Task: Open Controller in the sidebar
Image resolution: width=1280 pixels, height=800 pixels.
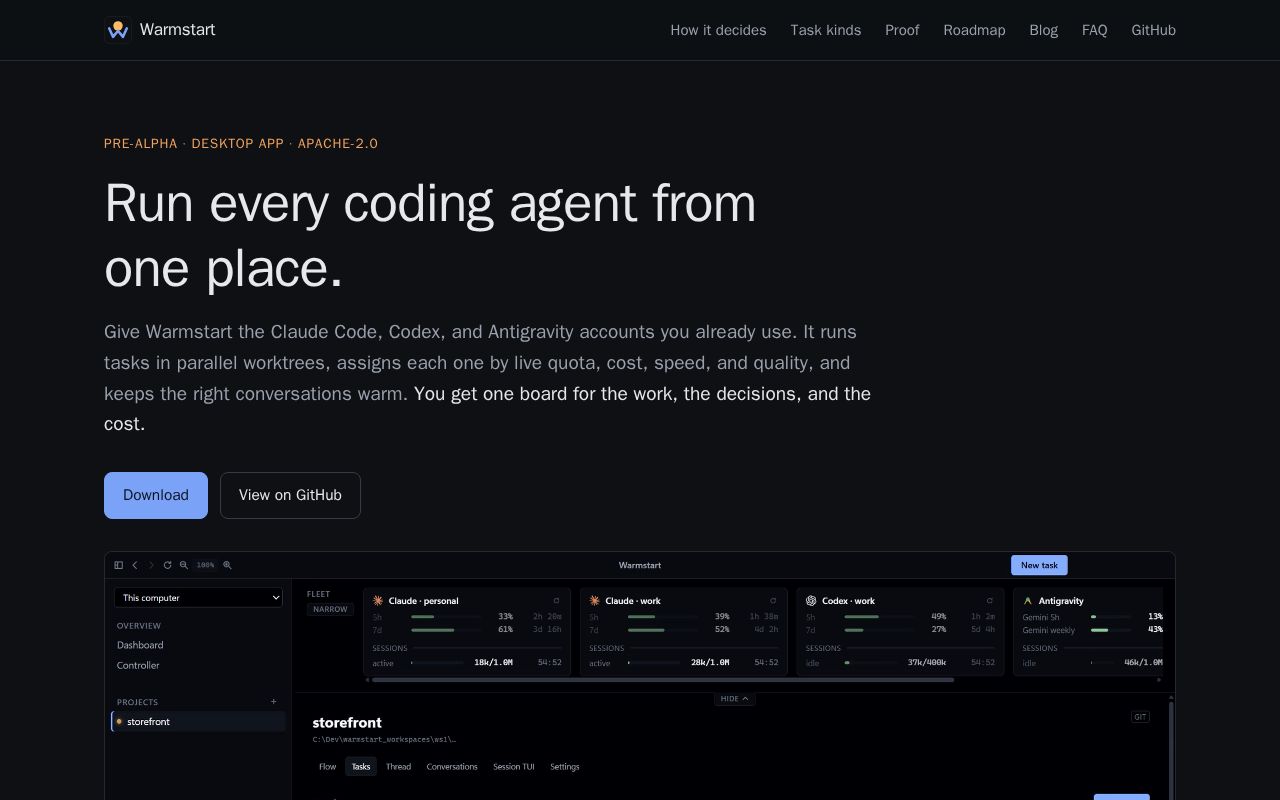Action: (138, 665)
